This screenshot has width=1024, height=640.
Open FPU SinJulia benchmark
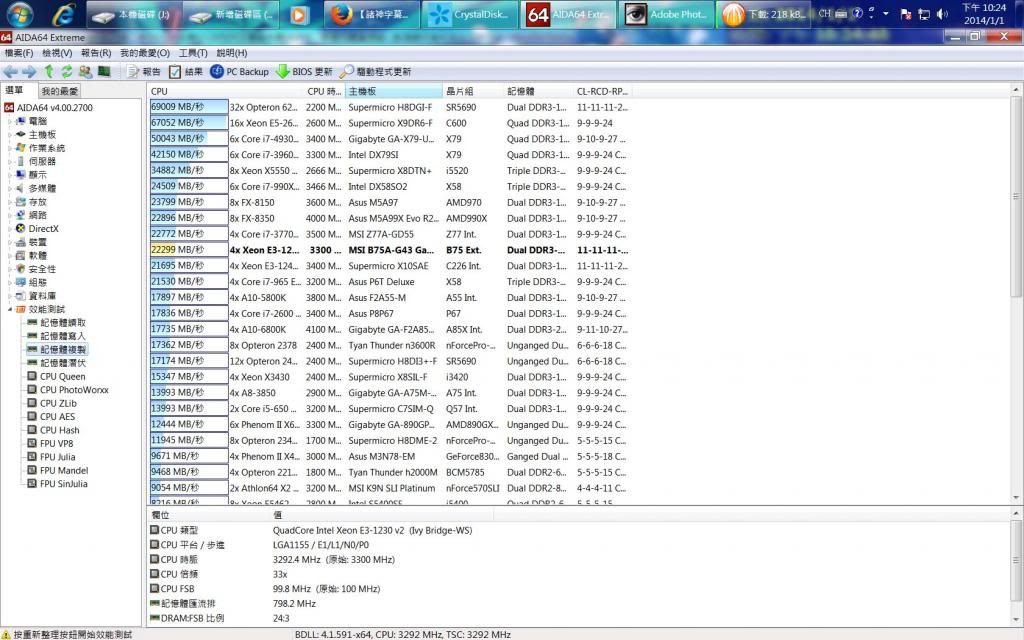57,484
